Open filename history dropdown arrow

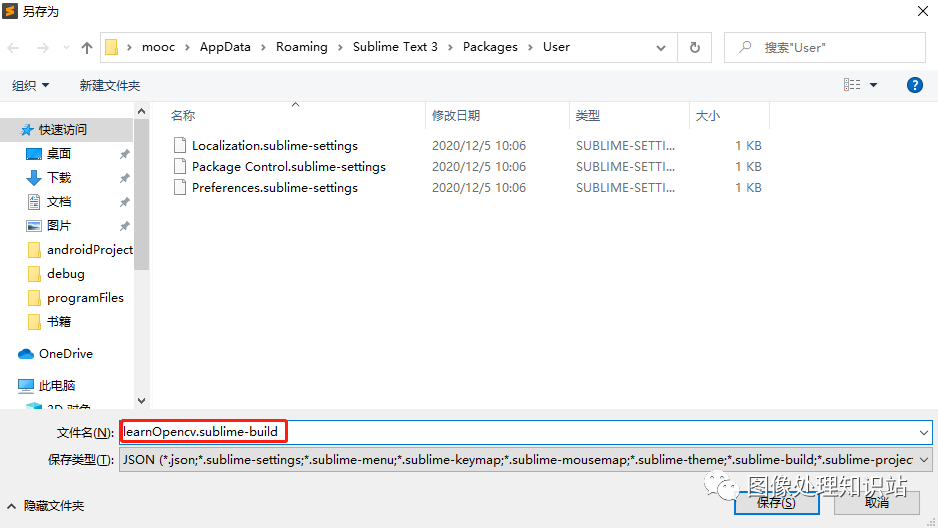pos(924,432)
